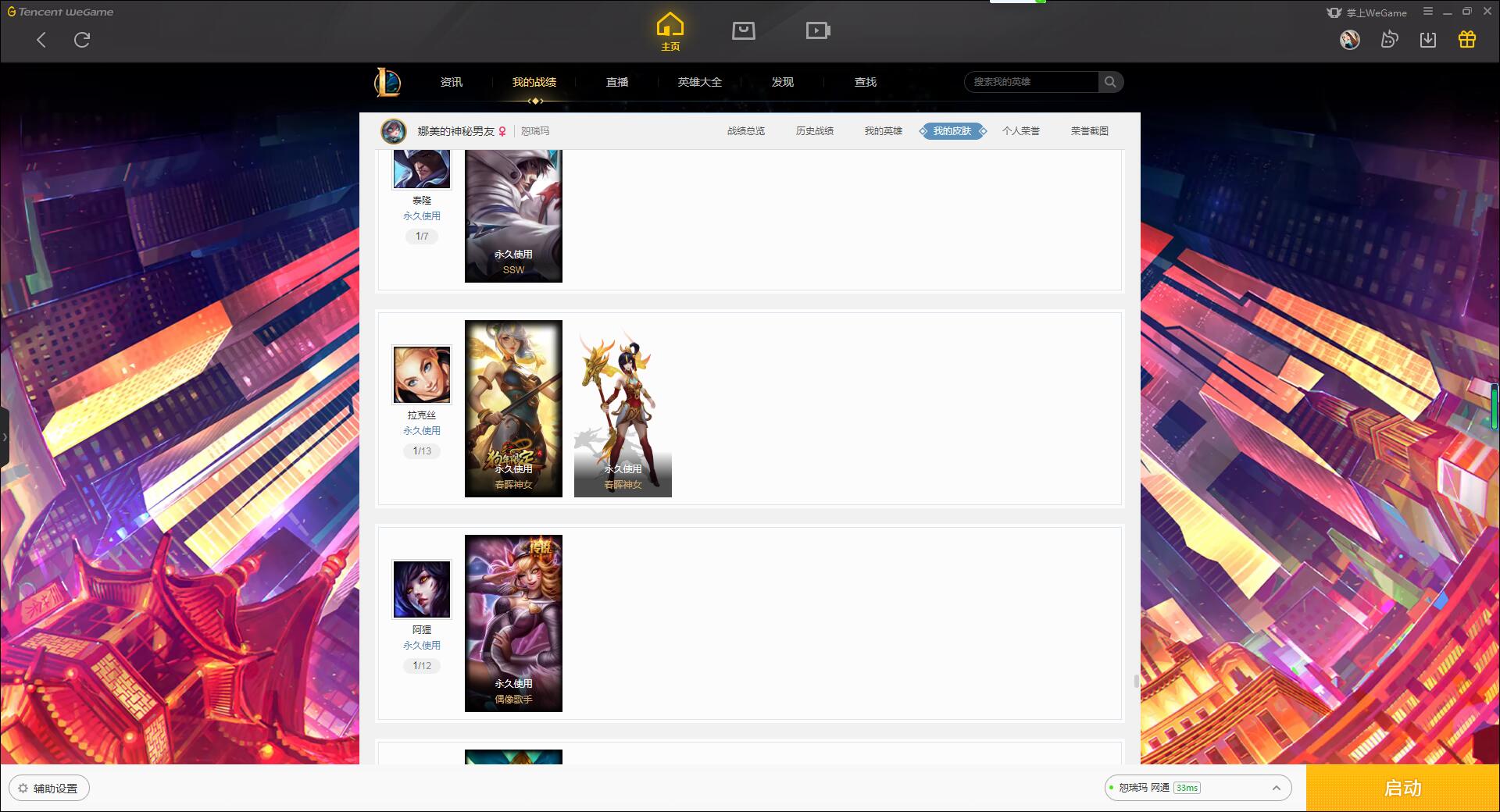This screenshot has width=1500, height=812.
Task: Click the summoner profile avatar by 娜美的神秘男友
Action: (x=394, y=131)
